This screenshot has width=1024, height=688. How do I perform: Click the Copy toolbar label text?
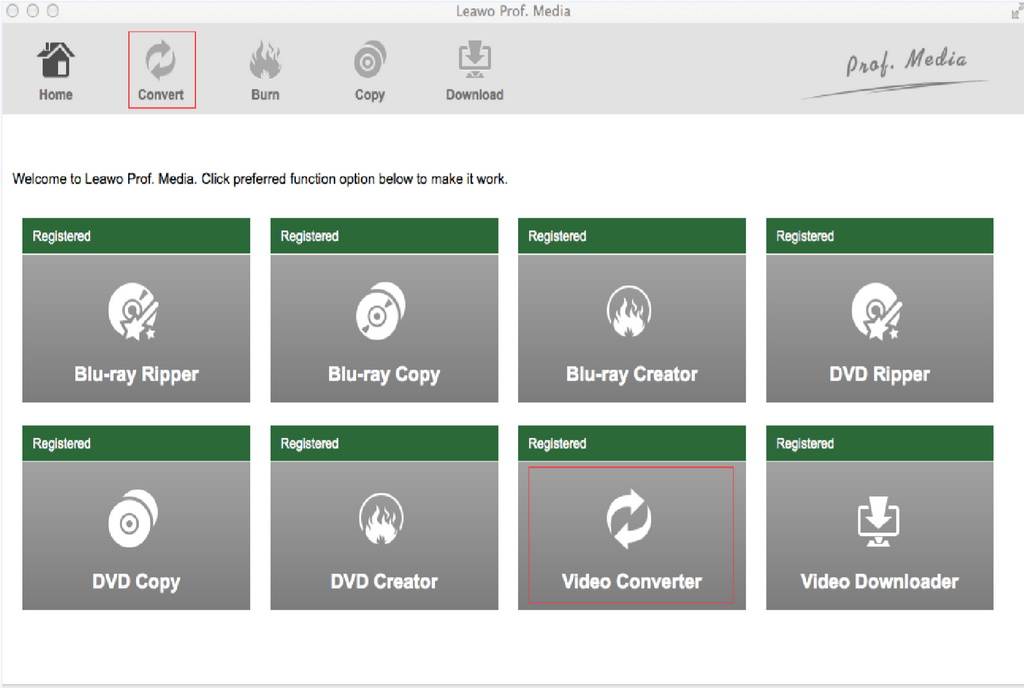coord(370,95)
